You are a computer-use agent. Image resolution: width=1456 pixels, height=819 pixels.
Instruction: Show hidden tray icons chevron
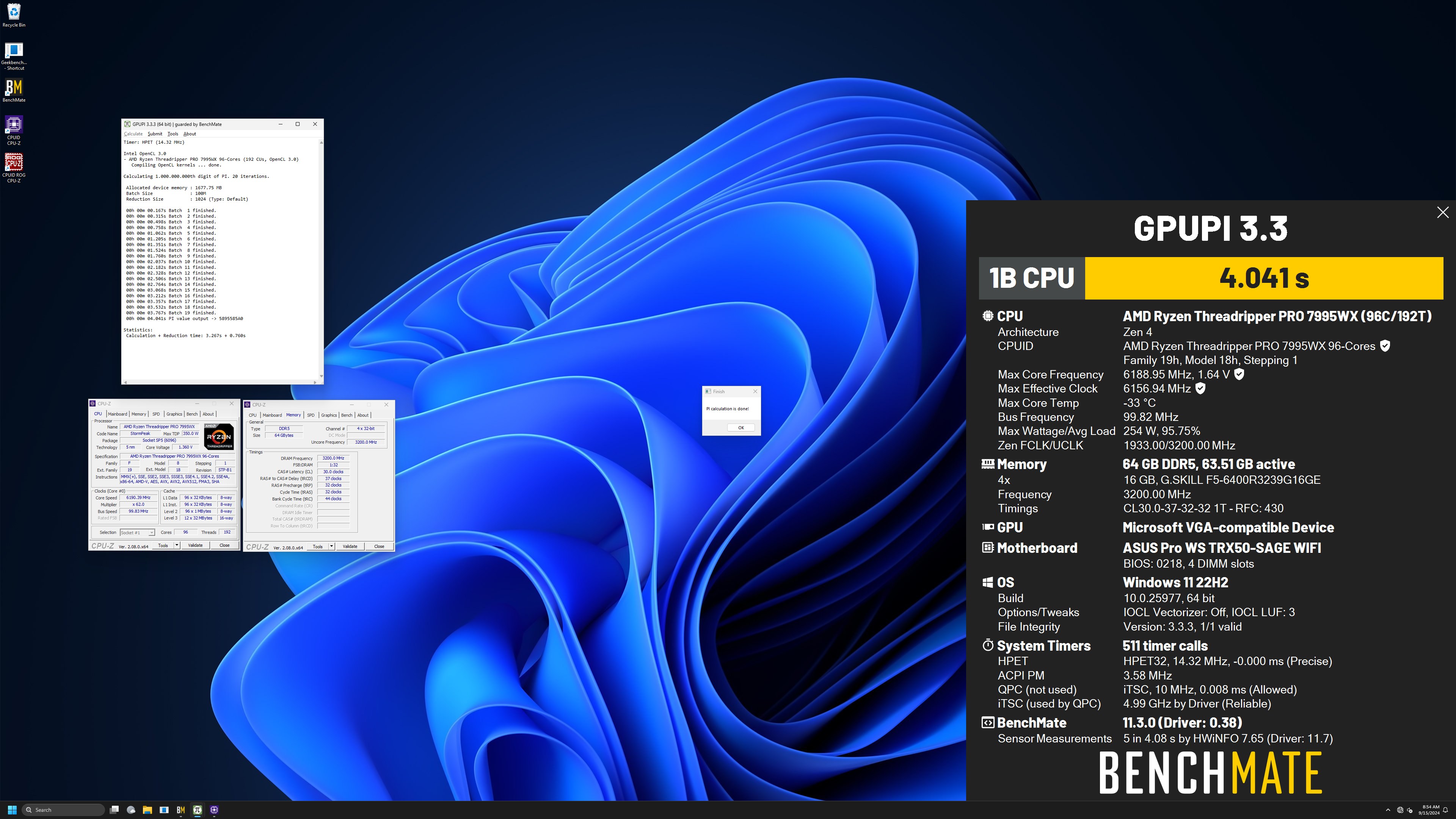coord(1388,810)
